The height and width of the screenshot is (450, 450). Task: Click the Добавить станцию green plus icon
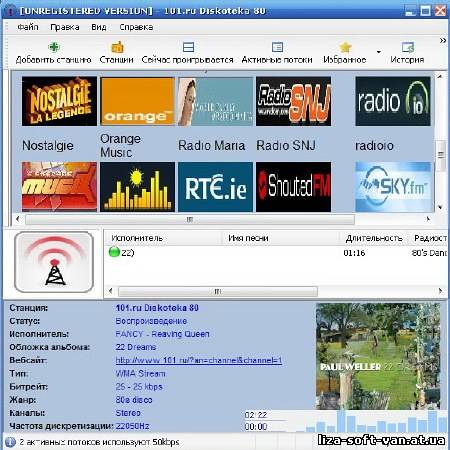(54, 47)
